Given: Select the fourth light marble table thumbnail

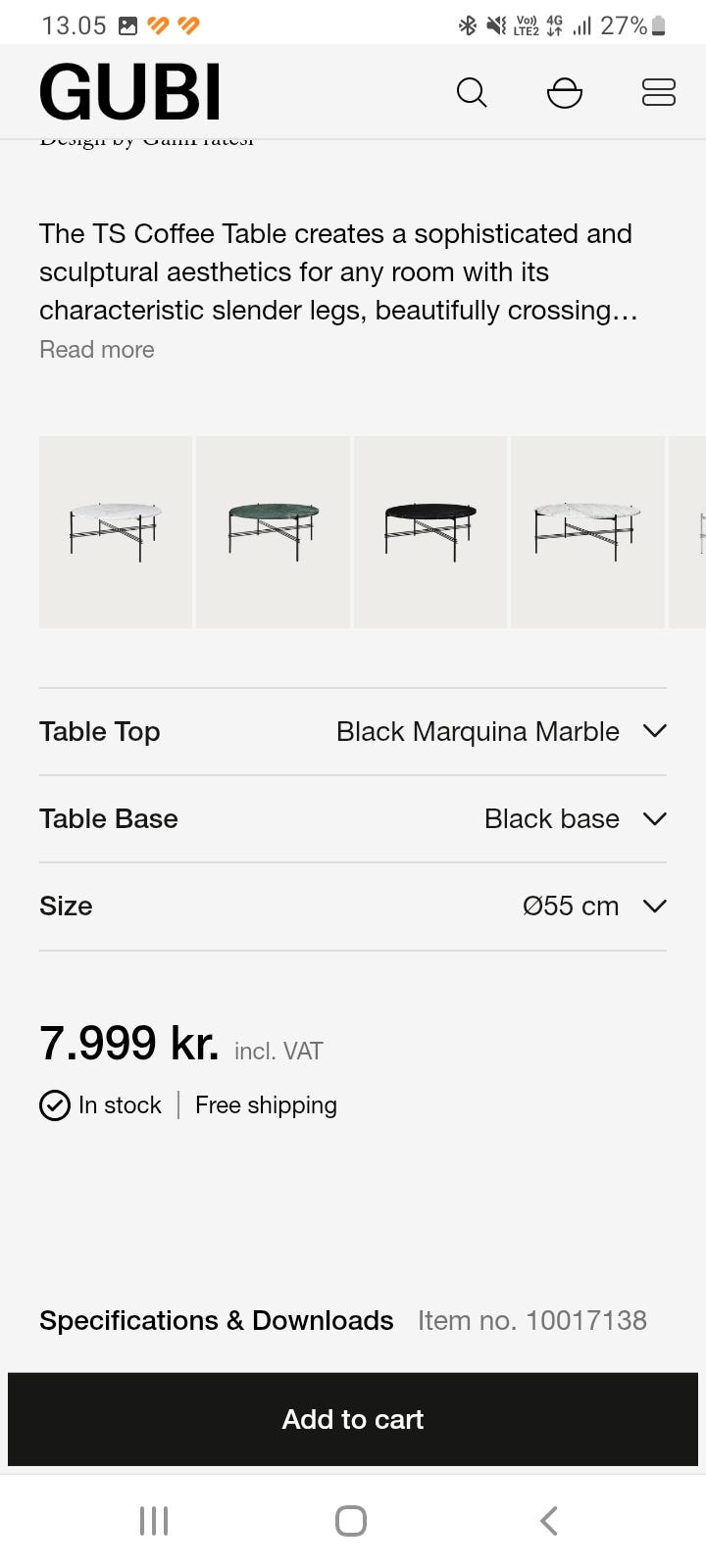Looking at the screenshot, I should (587, 532).
